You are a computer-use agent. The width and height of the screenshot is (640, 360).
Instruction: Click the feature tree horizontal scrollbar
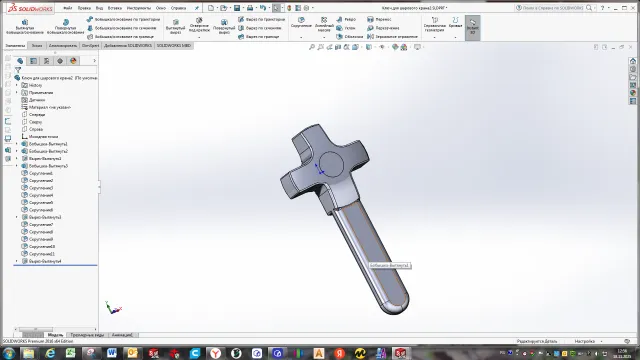(x=36, y=329)
